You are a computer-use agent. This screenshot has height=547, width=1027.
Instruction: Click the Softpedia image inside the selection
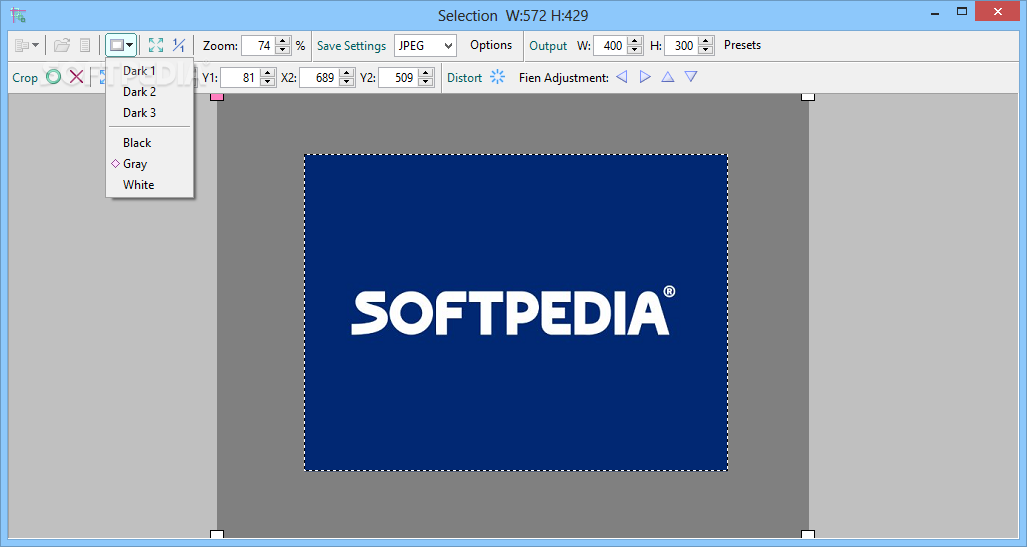(516, 312)
